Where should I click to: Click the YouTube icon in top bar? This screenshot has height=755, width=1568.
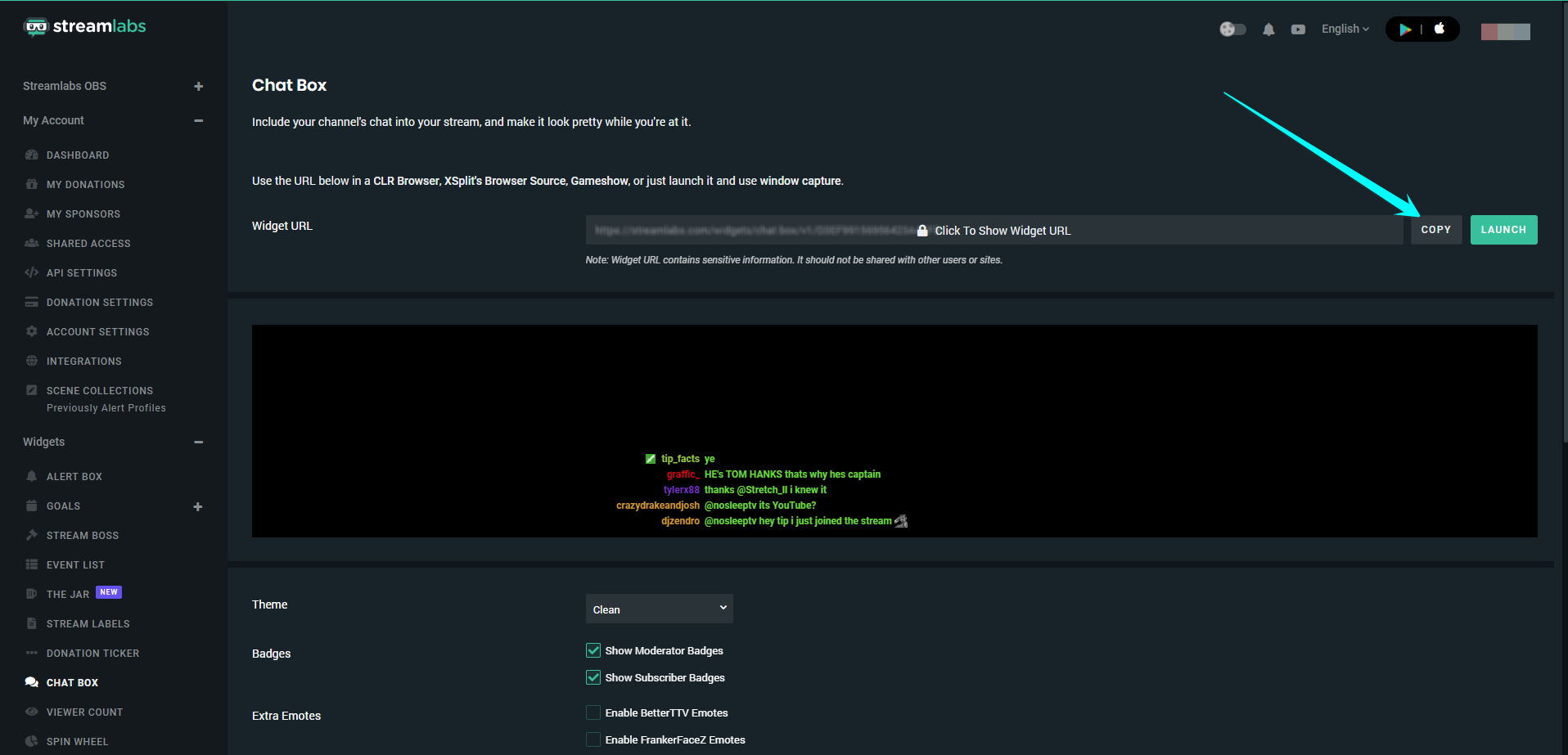(1298, 29)
